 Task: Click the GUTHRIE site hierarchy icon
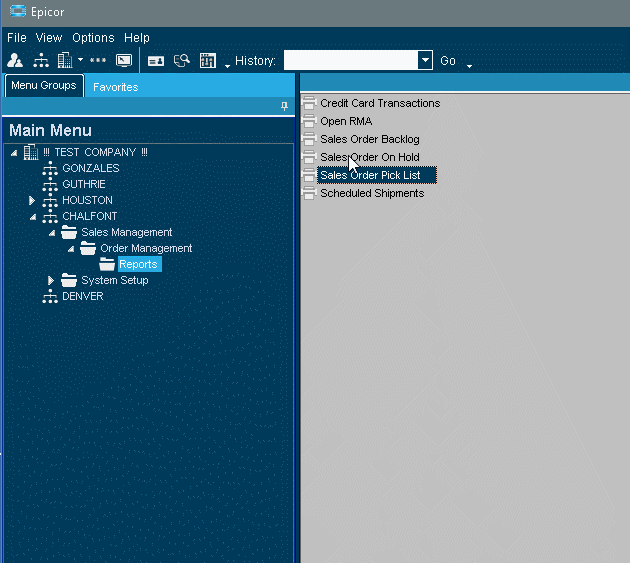pos(50,184)
